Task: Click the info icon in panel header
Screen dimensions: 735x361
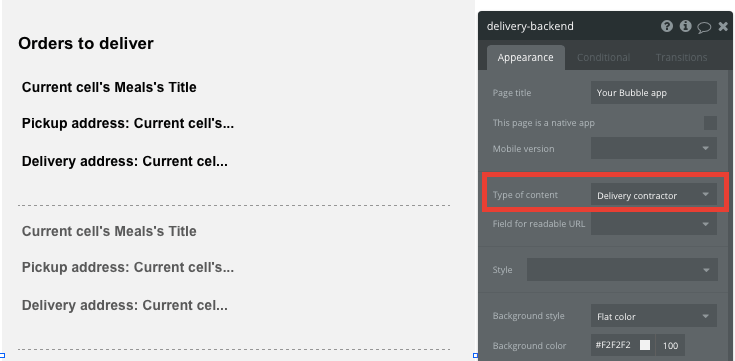Action: click(x=685, y=26)
